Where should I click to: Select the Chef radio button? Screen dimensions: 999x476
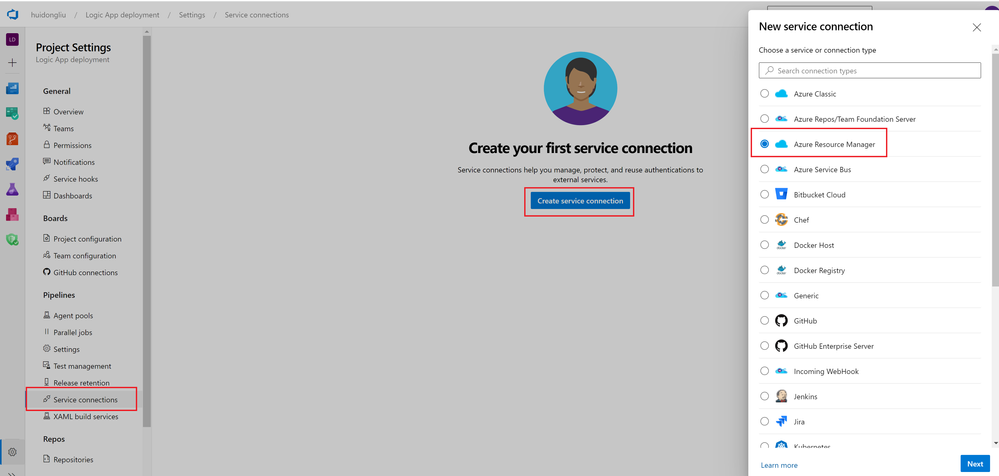coord(765,220)
